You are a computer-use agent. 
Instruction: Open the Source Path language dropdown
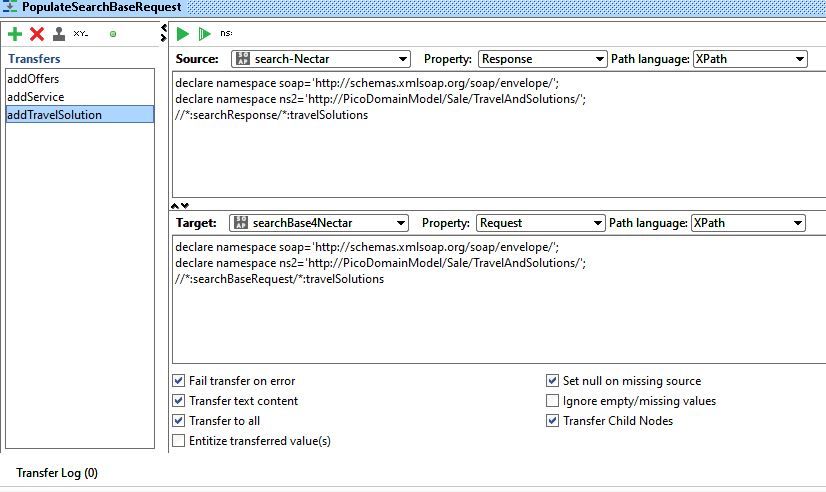(x=750, y=59)
